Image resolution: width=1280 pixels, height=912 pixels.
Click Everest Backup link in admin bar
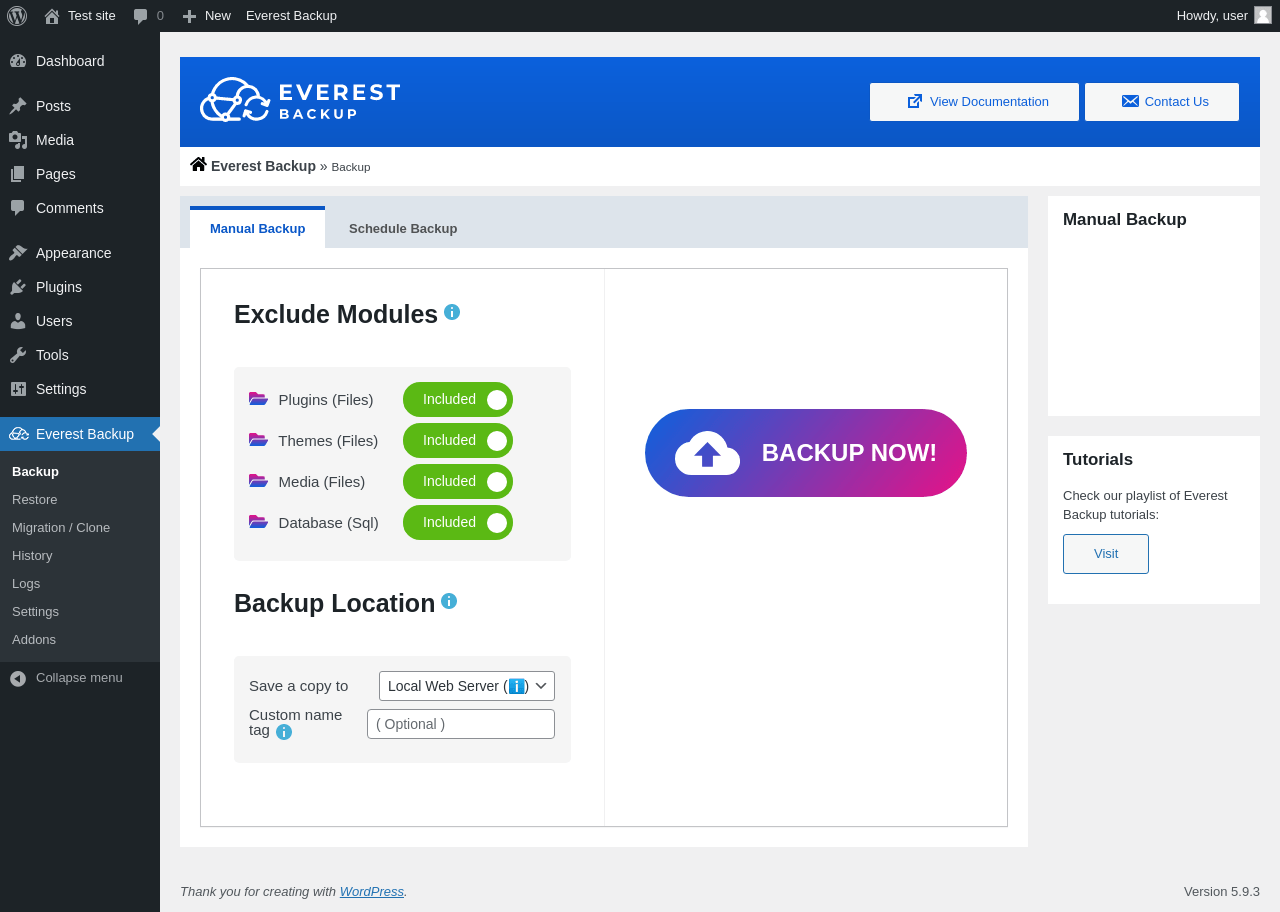coord(291,16)
